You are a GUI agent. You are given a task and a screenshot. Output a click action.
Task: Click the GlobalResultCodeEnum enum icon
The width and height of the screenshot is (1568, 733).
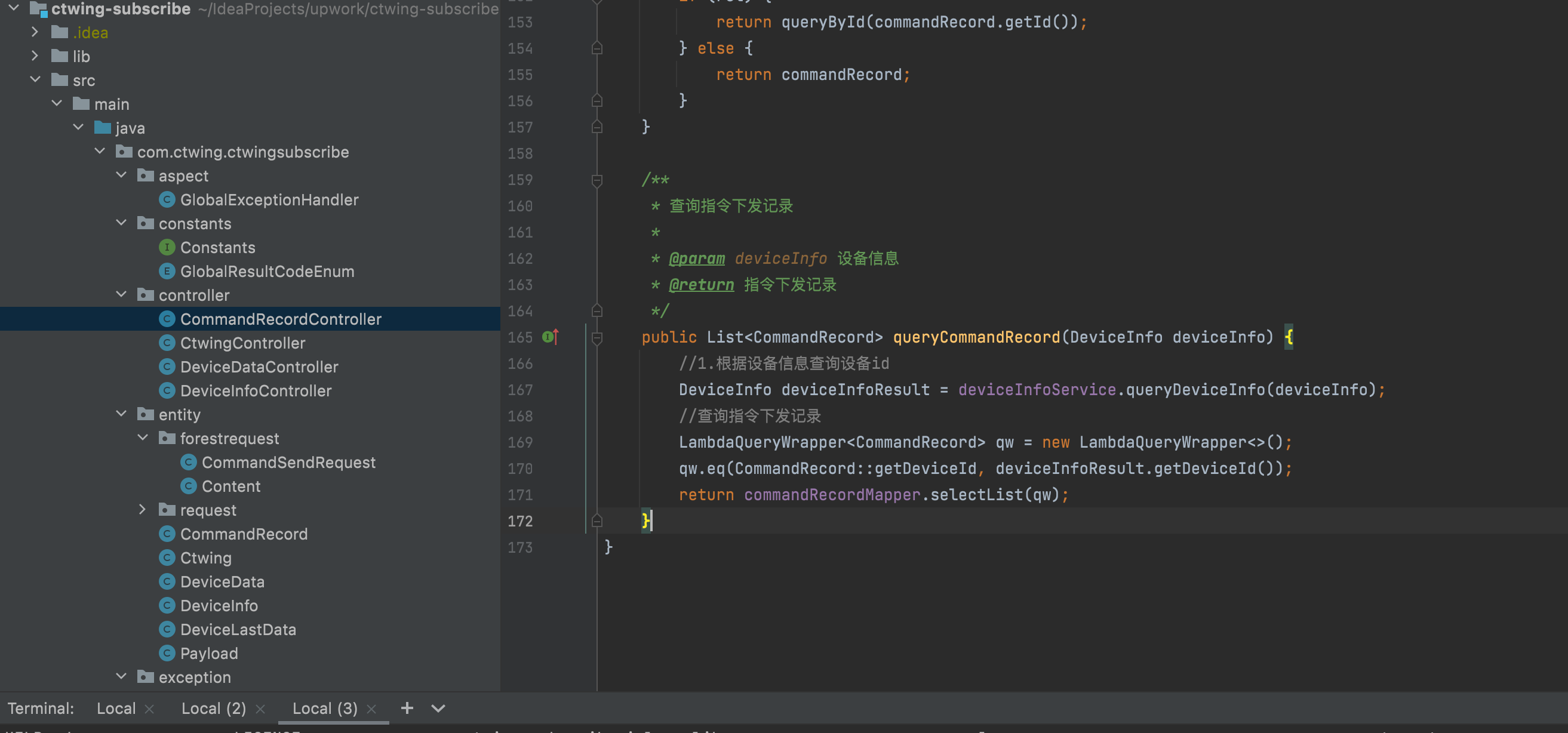point(167,272)
